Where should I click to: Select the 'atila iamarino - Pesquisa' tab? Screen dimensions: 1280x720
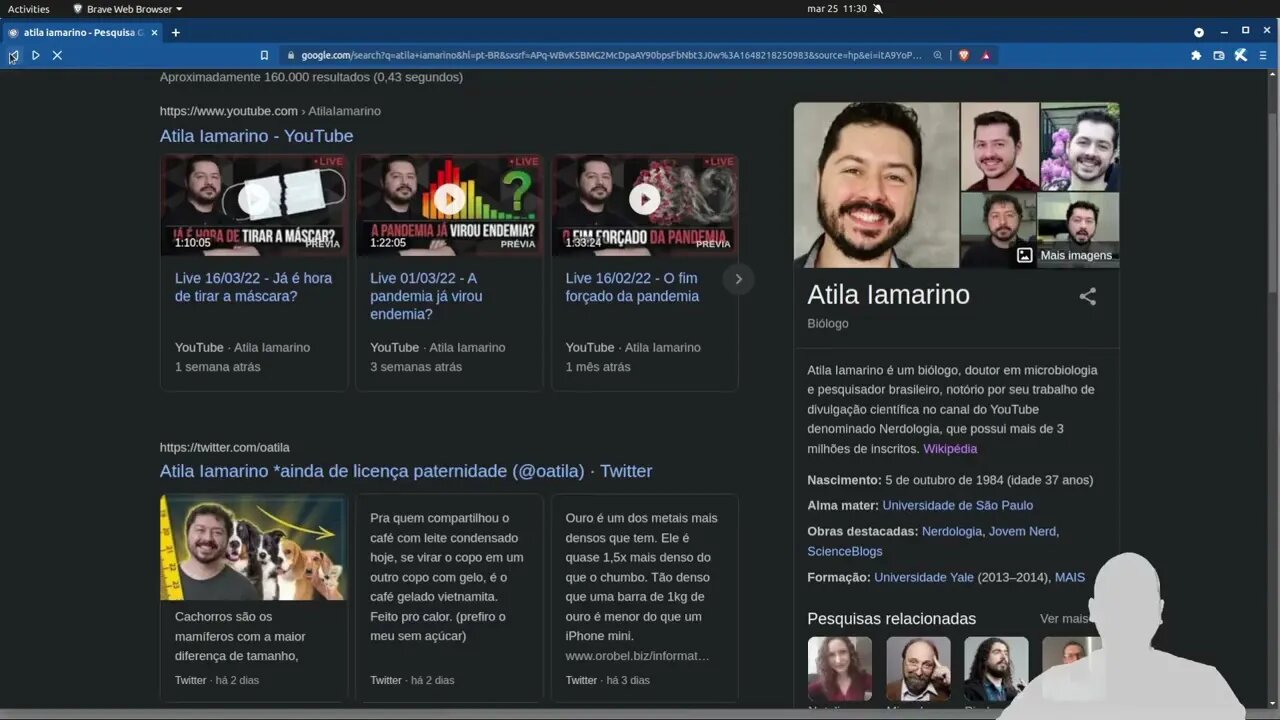pos(80,32)
